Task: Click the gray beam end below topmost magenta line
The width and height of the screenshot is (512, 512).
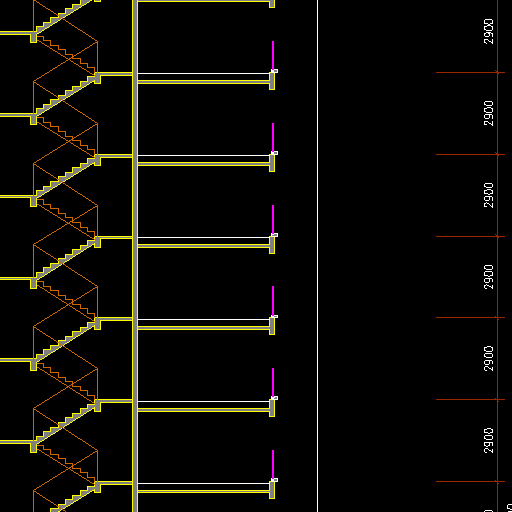Action: click(x=272, y=81)
